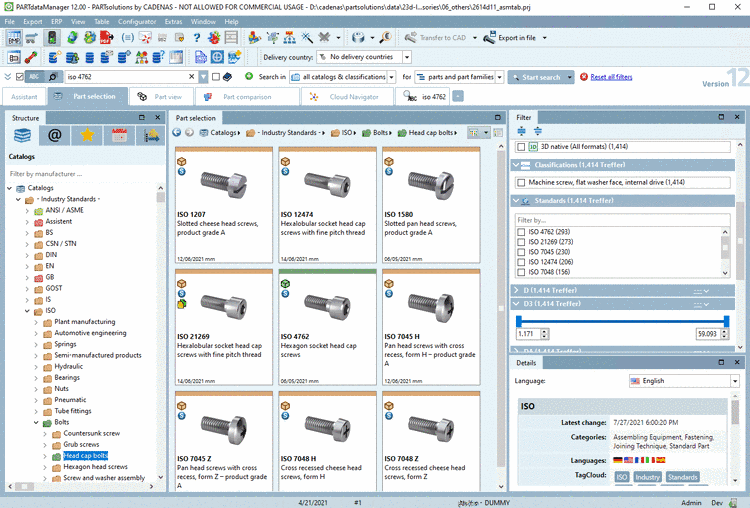The height and width of the screenshot is (508, 750).
Task: Open favorites star icon in Structure panel
Action: (87, 136)
